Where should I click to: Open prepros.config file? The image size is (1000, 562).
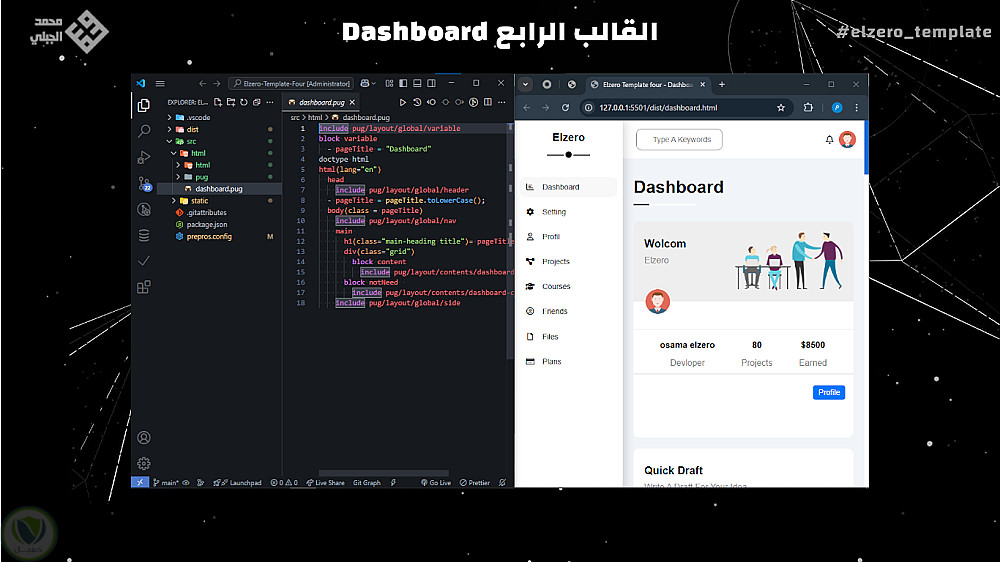219,237
